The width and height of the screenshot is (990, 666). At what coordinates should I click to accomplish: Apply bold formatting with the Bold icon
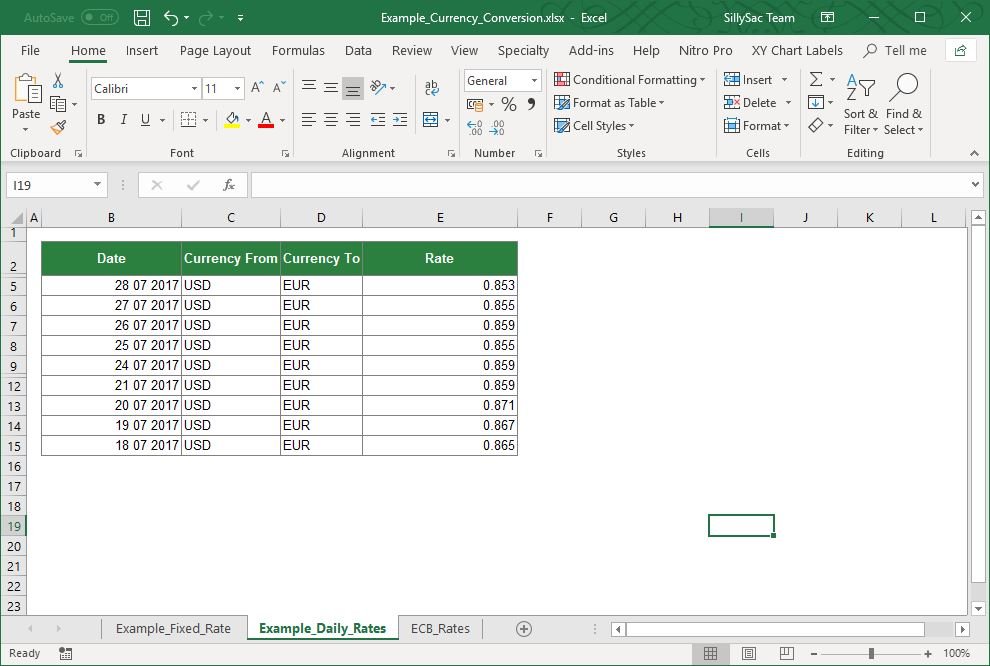pos(100,119)
